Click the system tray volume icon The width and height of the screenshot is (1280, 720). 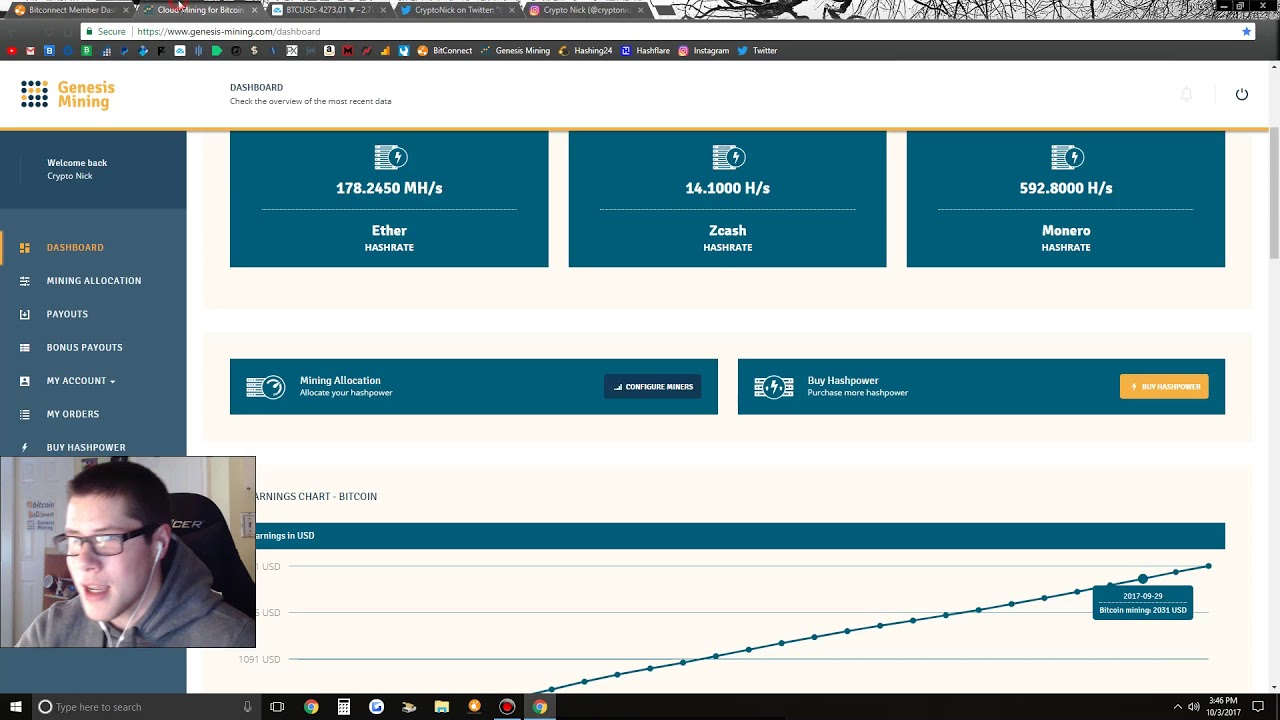coord(1193,707)
